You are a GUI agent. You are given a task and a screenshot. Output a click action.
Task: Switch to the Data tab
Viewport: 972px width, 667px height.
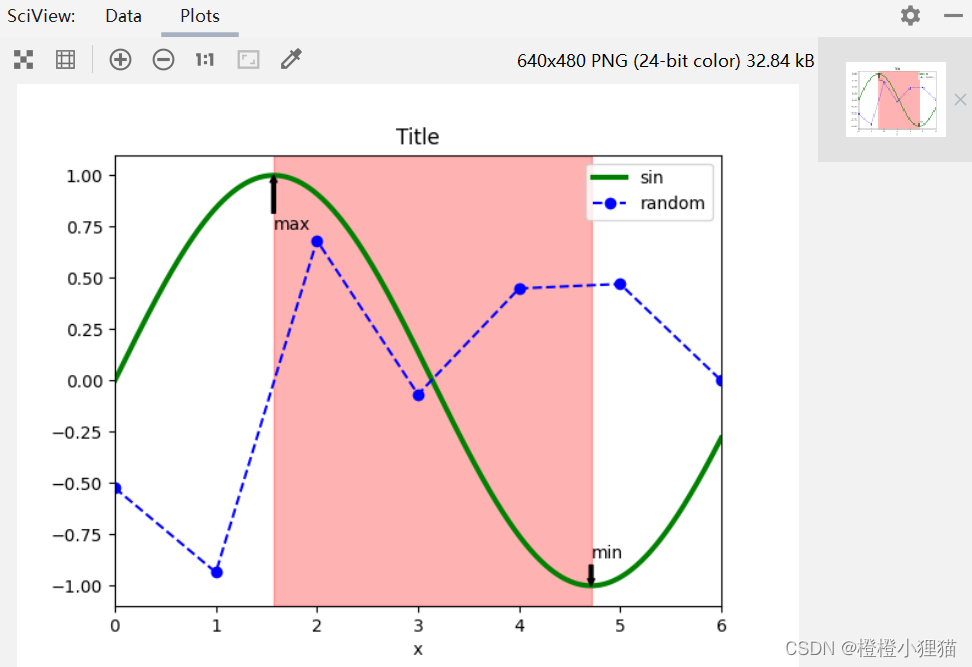point(123,16)
